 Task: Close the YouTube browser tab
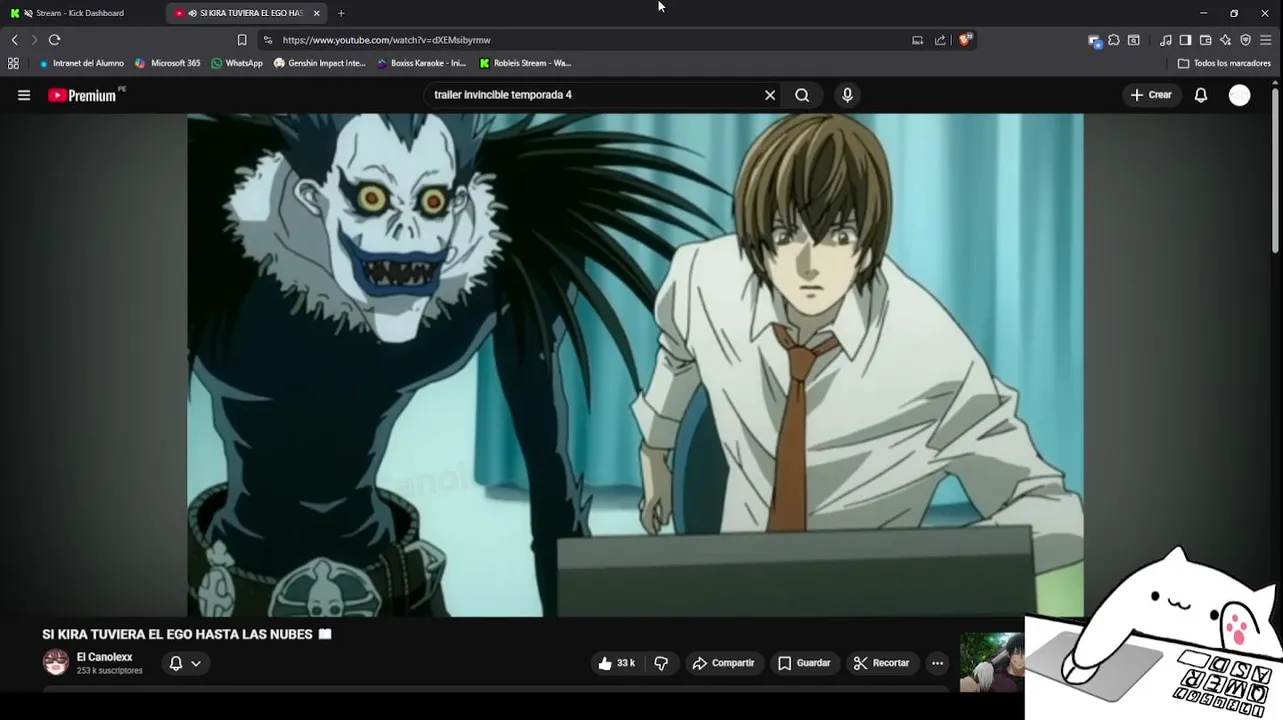point(316,13)
